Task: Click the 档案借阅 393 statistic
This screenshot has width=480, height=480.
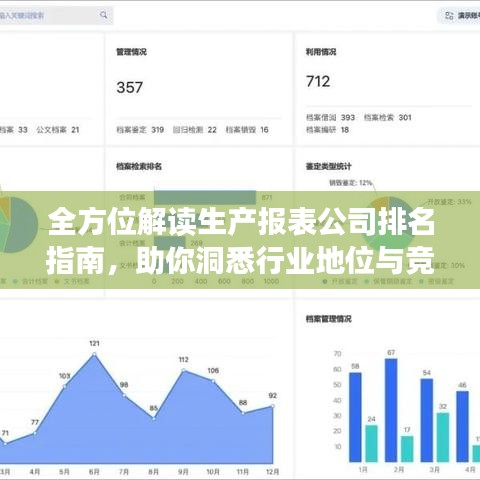Action: click(330, 118)
